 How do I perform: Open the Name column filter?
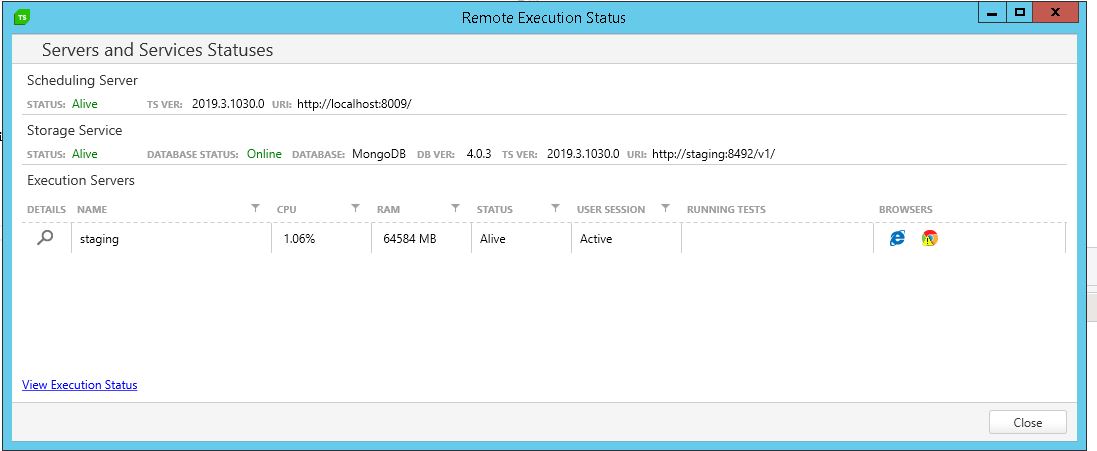(255, 208)
